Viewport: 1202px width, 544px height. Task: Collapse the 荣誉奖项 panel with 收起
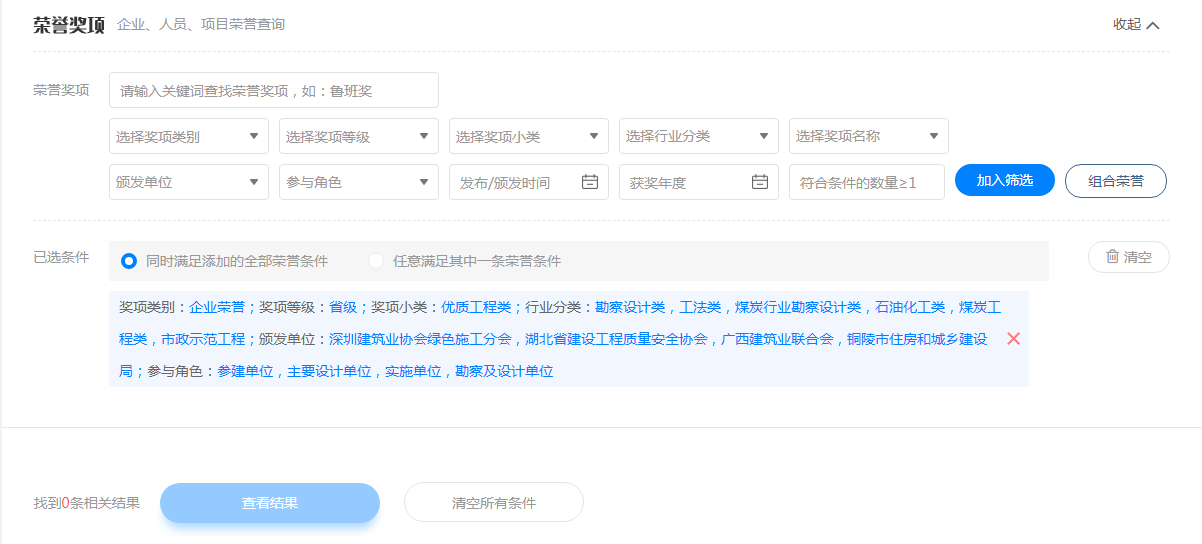click(x=1136, y=24)
